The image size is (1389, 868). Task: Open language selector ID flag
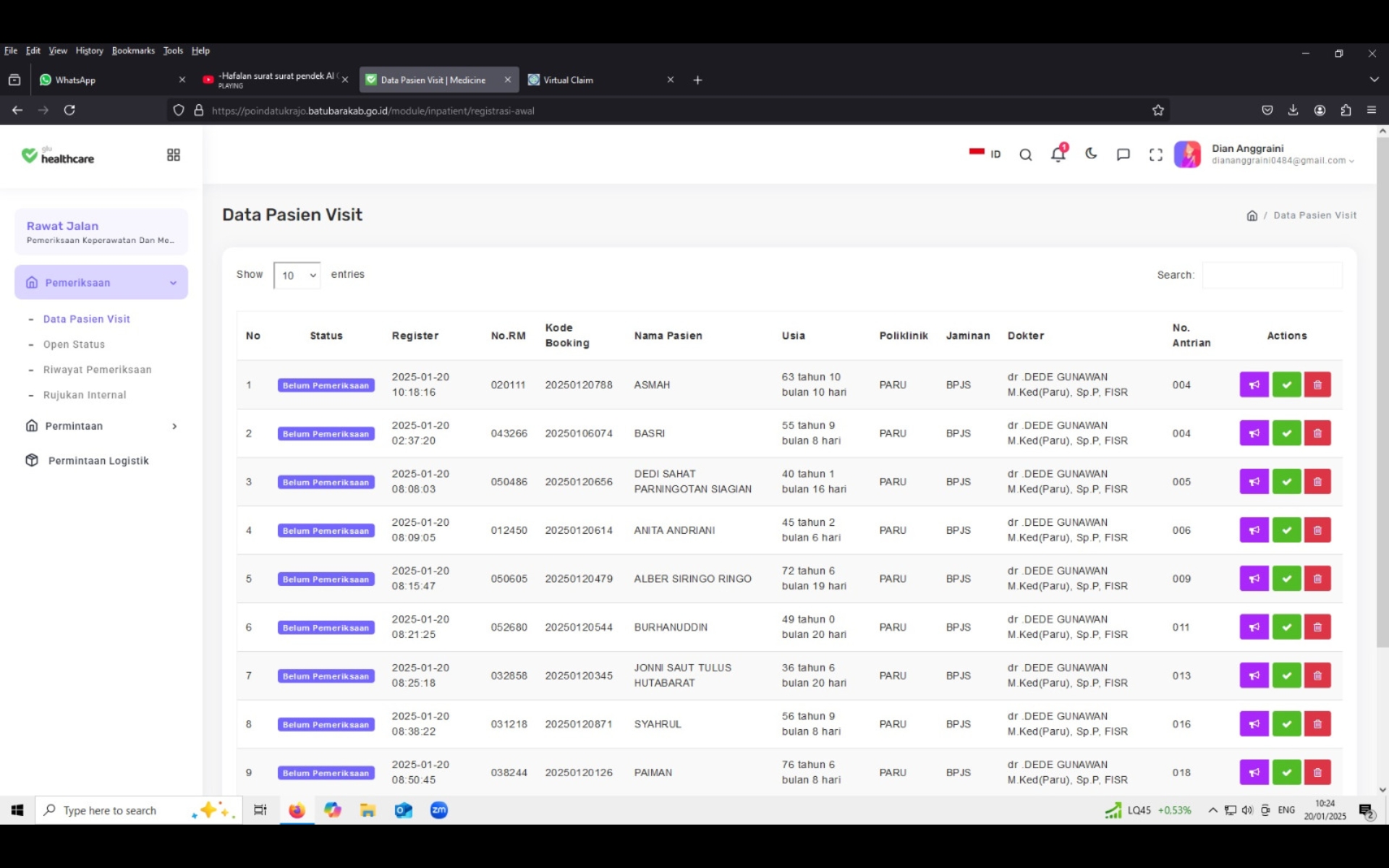click(985, 154)
